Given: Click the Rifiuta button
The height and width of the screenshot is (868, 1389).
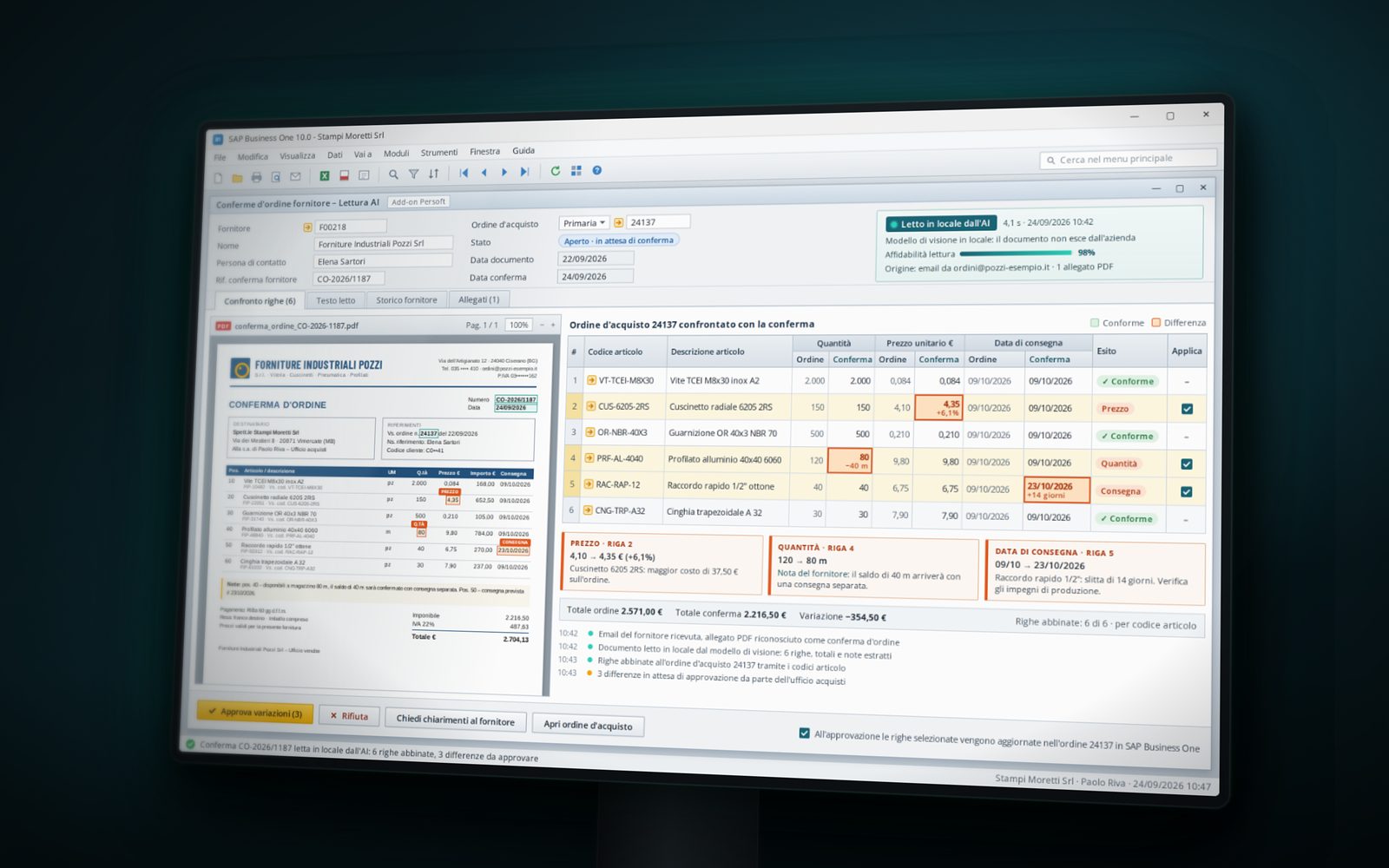Looking at the screenshot, I should 349,716.
